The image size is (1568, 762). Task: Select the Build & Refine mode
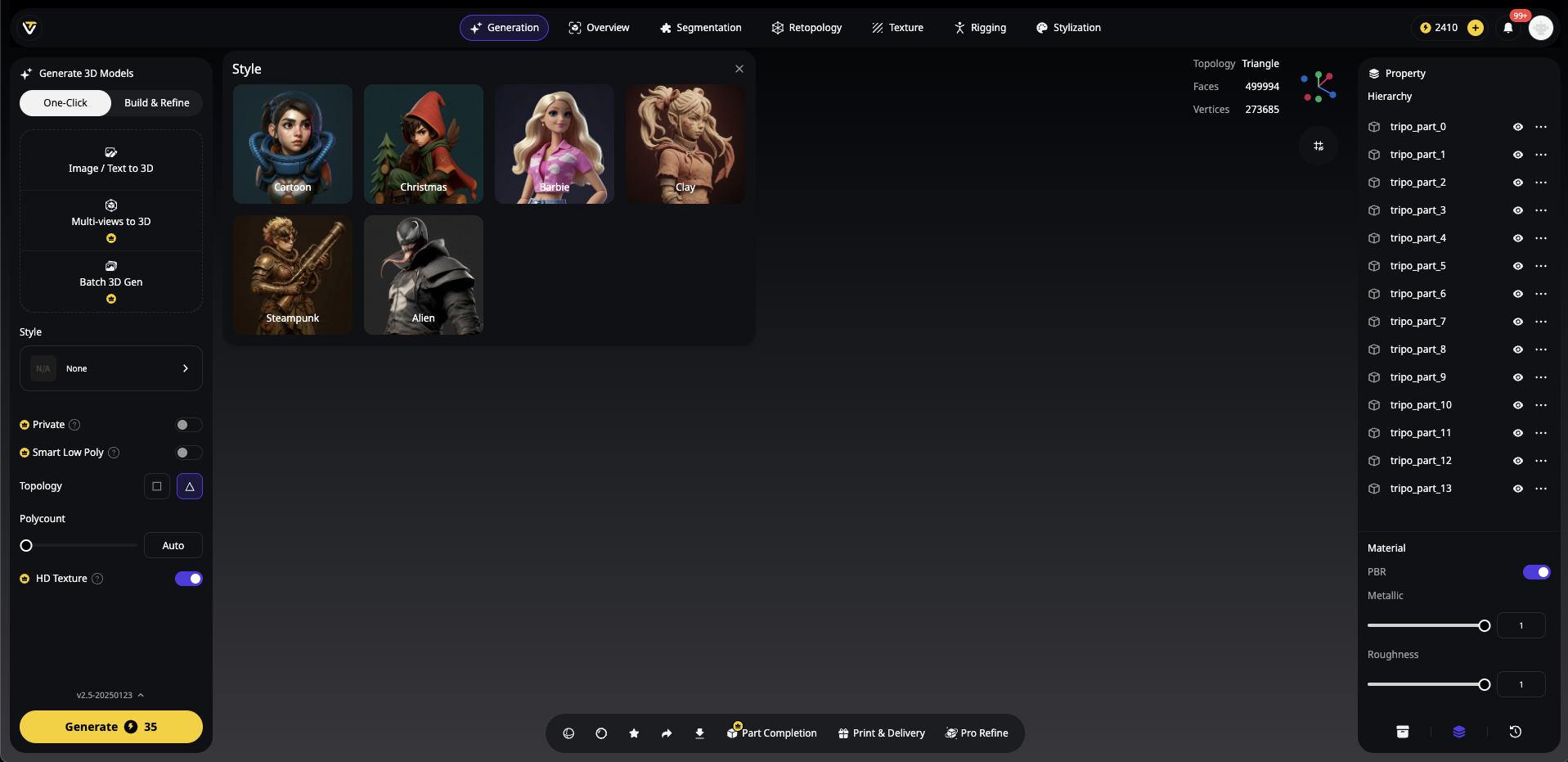point(157,103)
